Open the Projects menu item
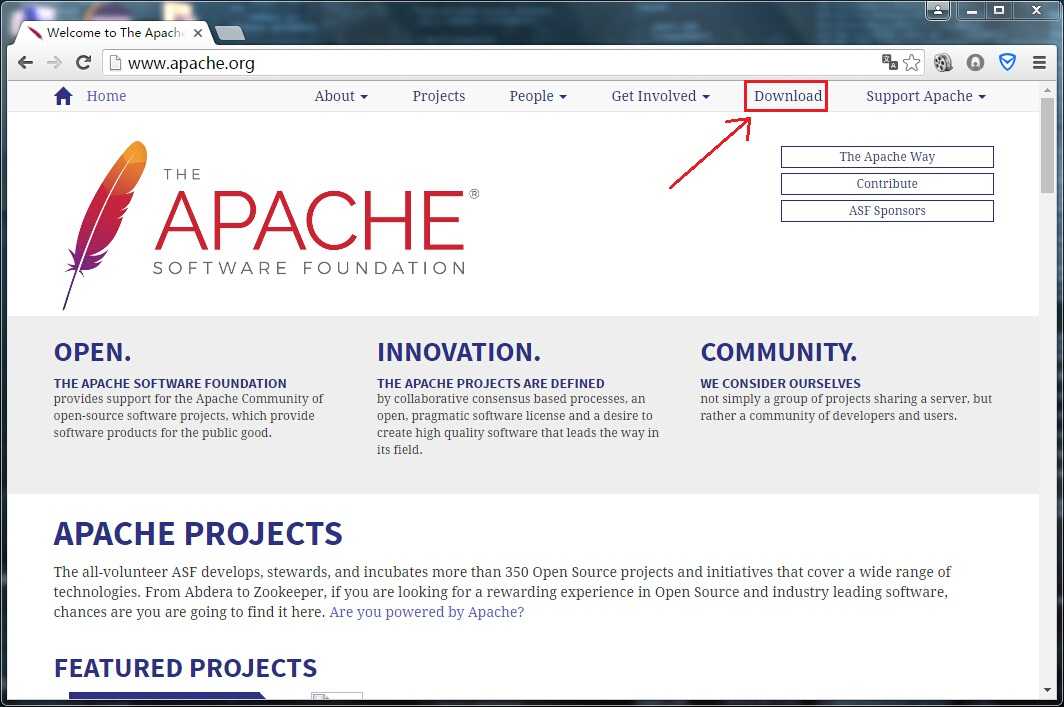This screenshot has height=707, width=1064. [x=438, y=96]
